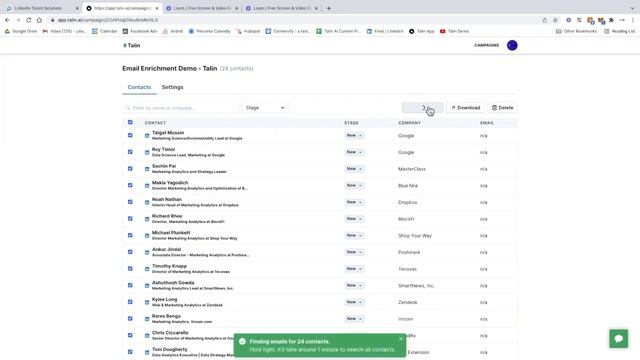Change stage for Richard Rhee

[354, 219]
